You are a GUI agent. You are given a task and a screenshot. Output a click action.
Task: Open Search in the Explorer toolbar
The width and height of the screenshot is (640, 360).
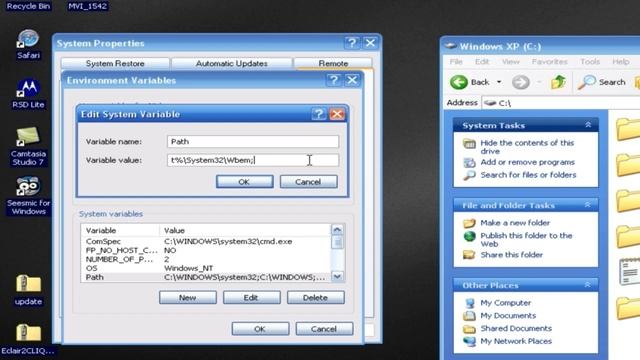click(x=602, y=82)
